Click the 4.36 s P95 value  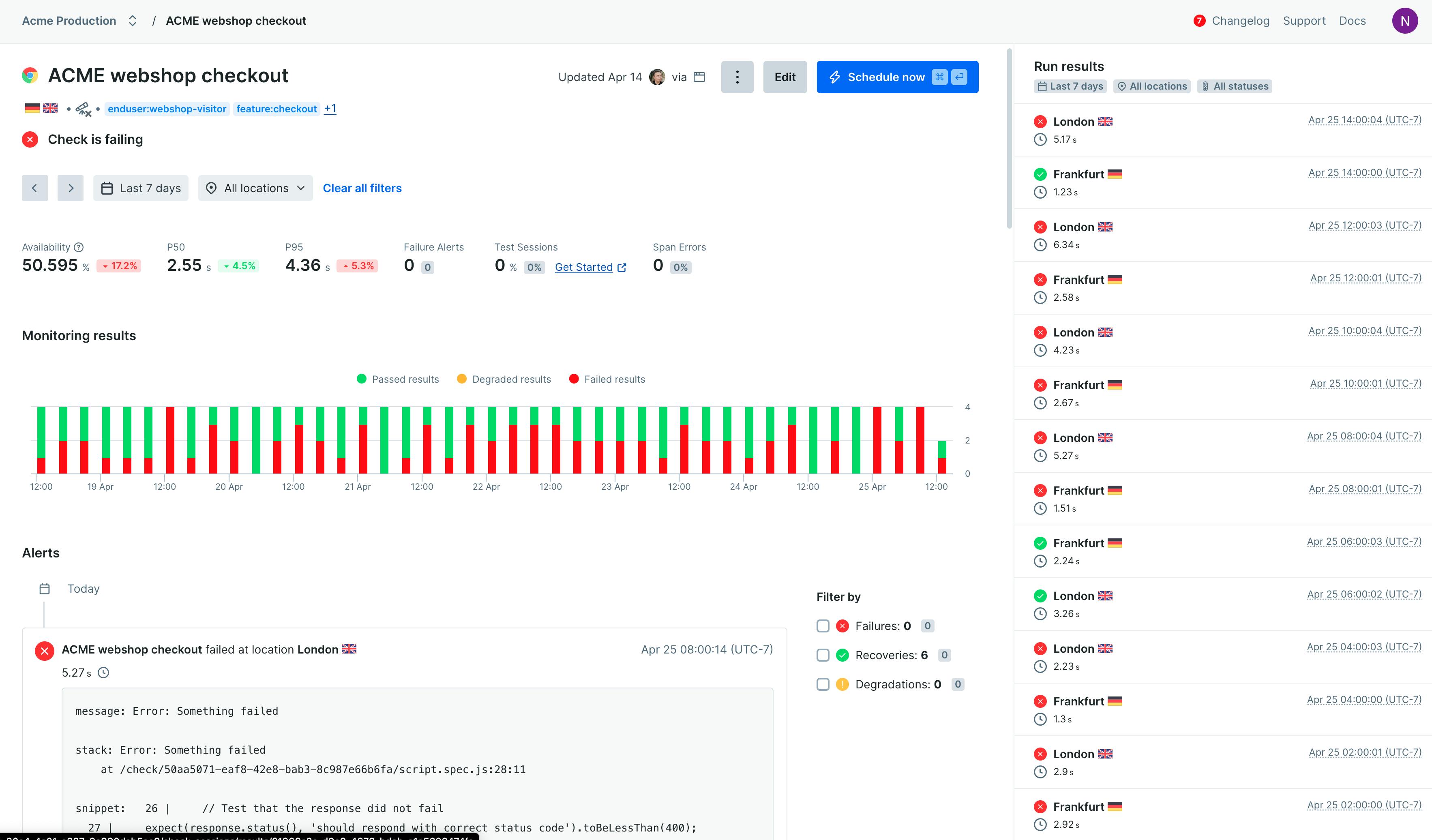coord(307,266)
